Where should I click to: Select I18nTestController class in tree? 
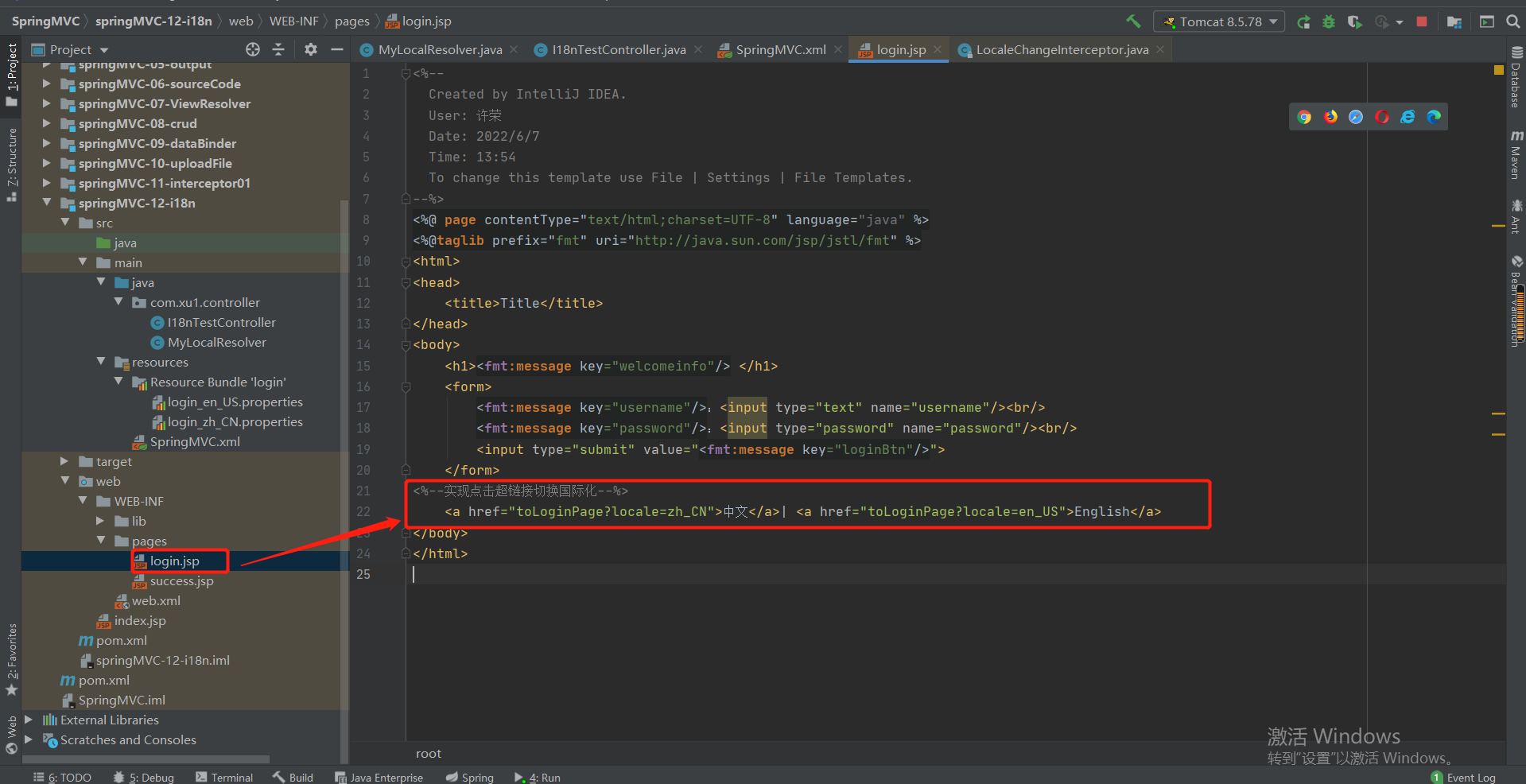213,322
